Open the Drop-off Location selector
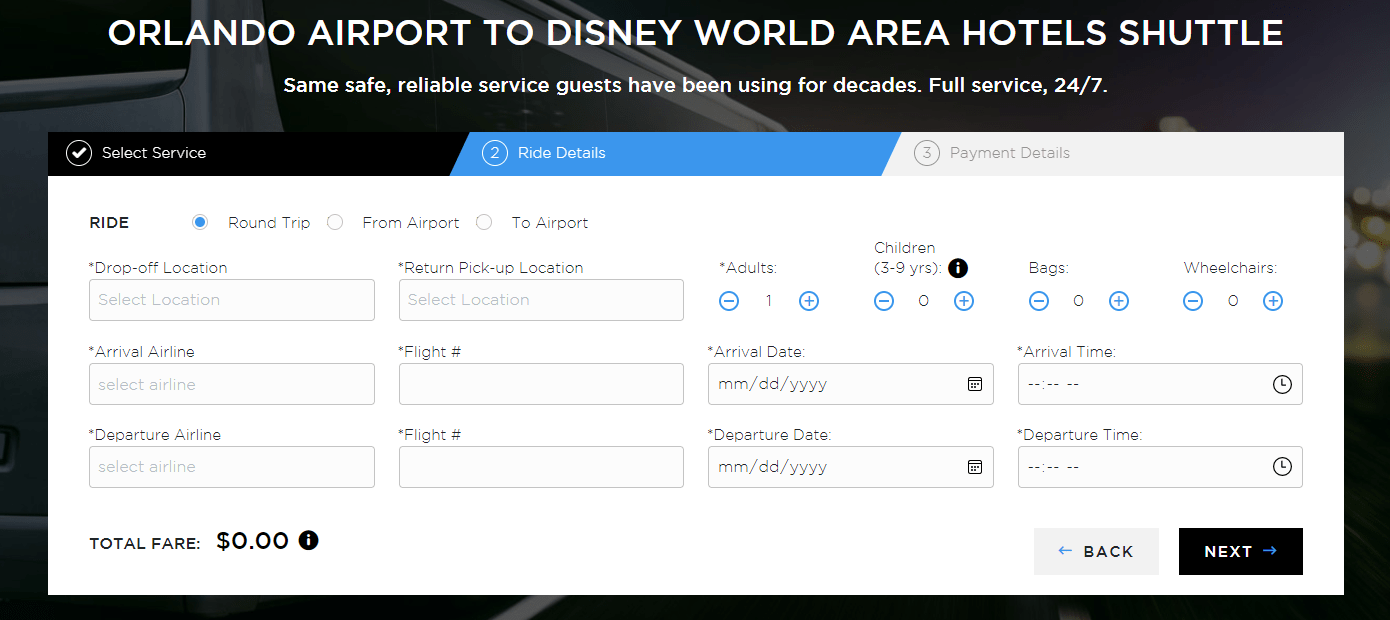1390x620 pixels. (231, 300)
